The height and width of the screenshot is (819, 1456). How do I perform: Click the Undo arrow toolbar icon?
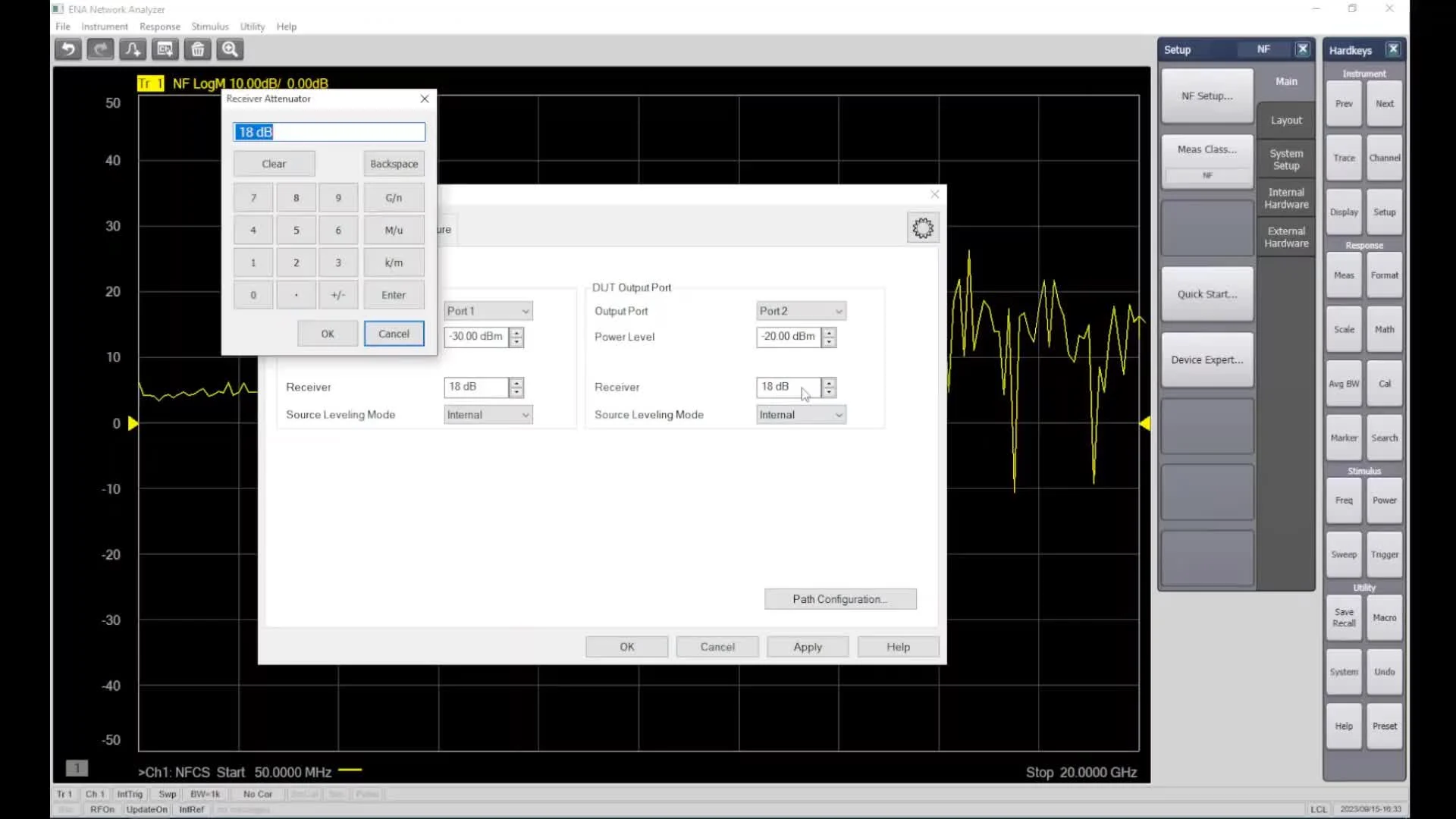pos(68,50)
